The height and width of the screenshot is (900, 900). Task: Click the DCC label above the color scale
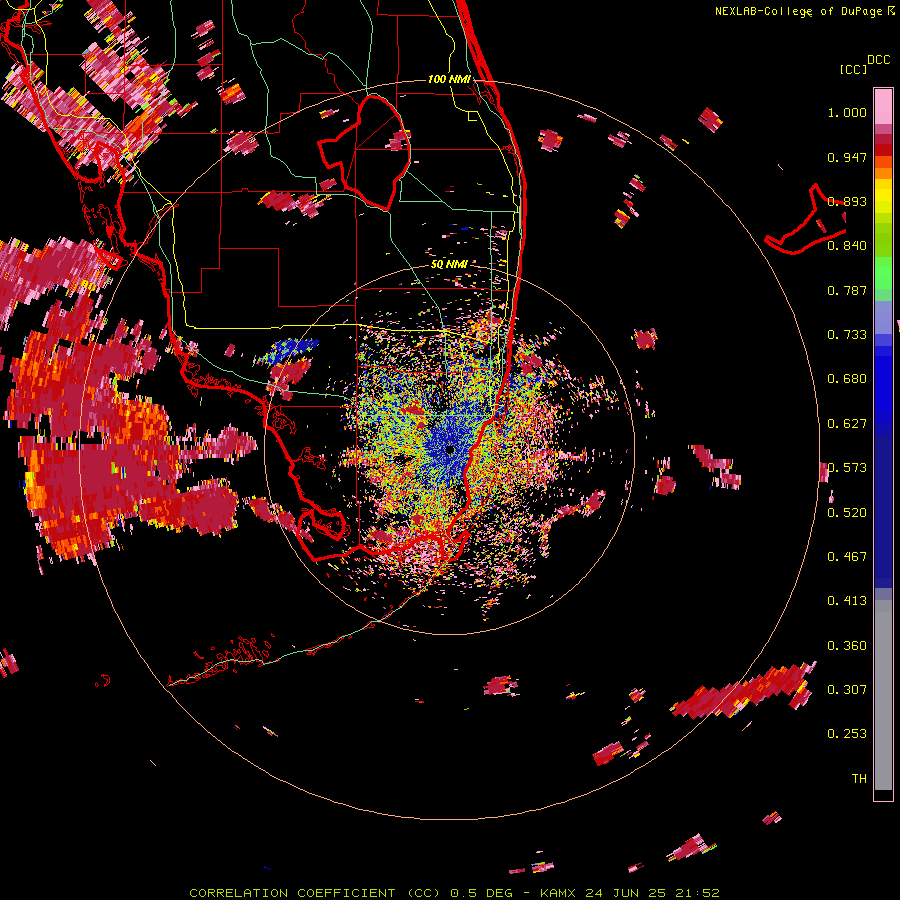coord(878,60)
